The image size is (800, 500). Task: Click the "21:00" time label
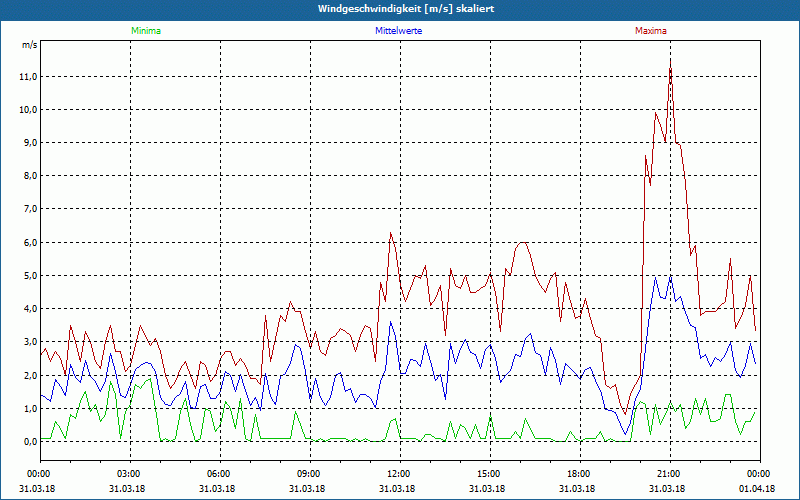click(670, 474)
